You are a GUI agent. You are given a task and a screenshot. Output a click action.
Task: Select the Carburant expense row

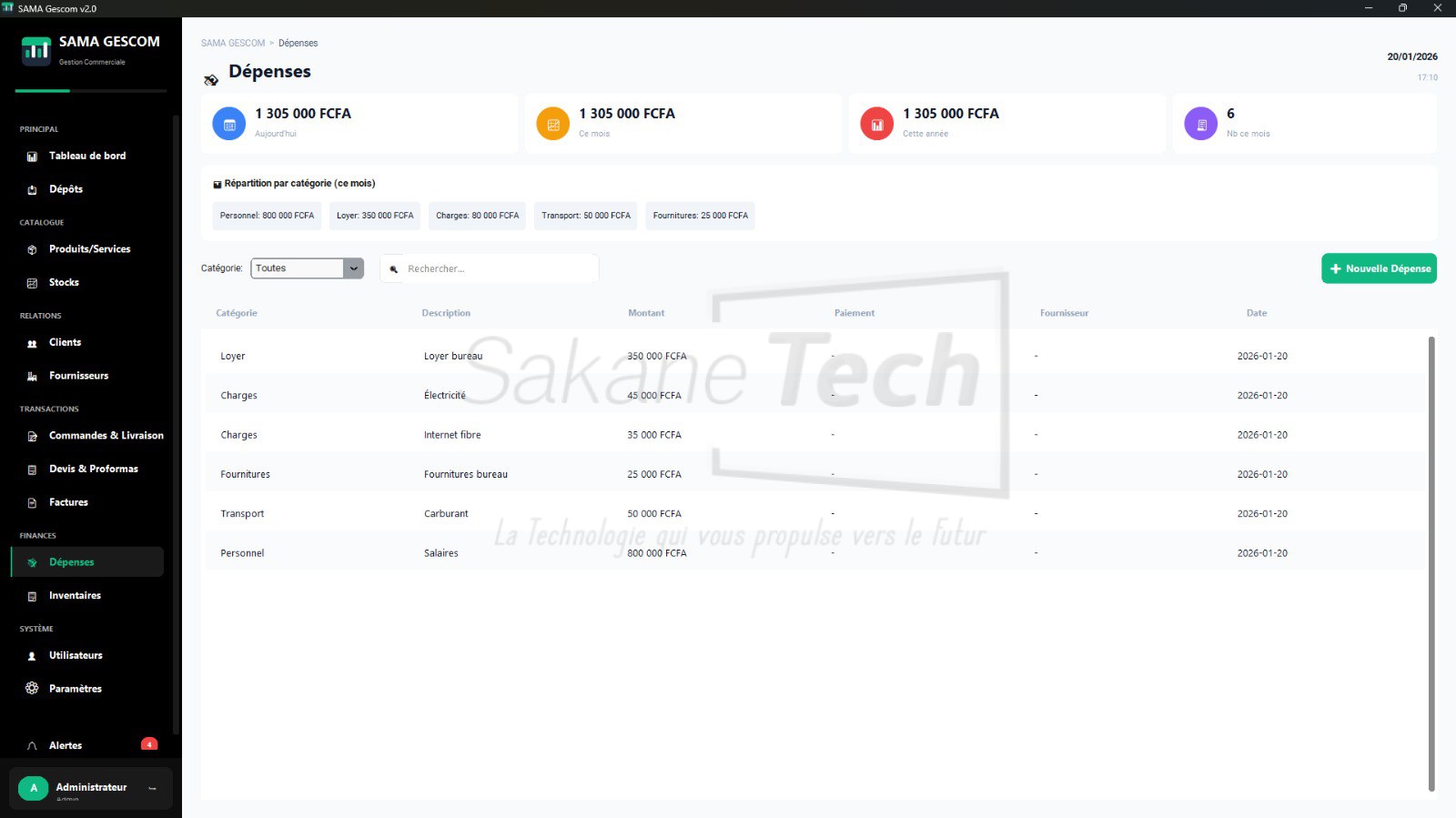[x=815, y=514]
